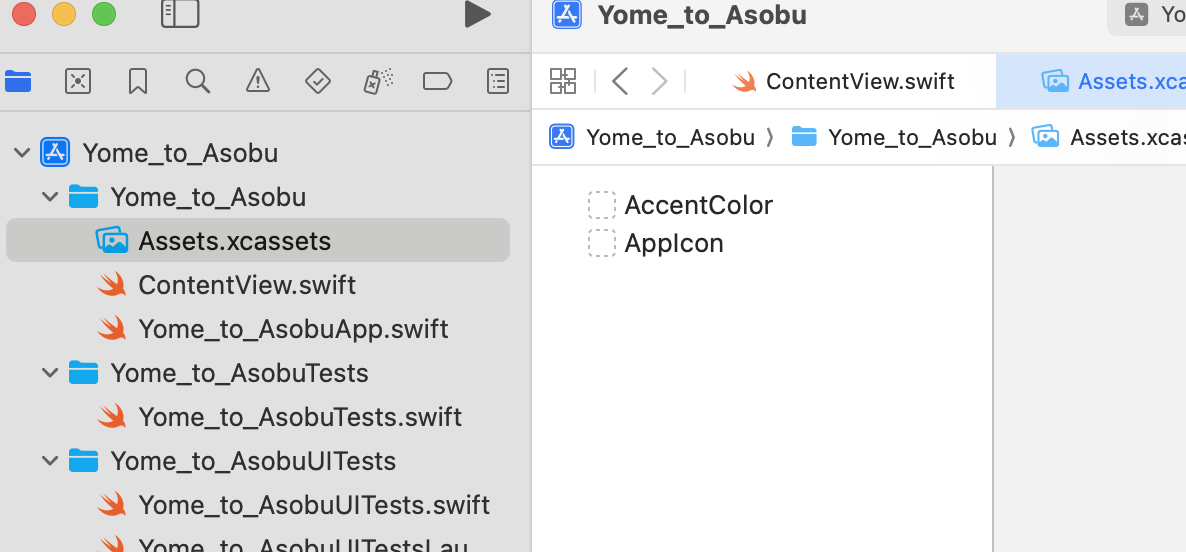Image resolution: width=1186 pixels, height=552 pixels.
Task: Toggle the navigator sidebar
Action: pos(180,14)
